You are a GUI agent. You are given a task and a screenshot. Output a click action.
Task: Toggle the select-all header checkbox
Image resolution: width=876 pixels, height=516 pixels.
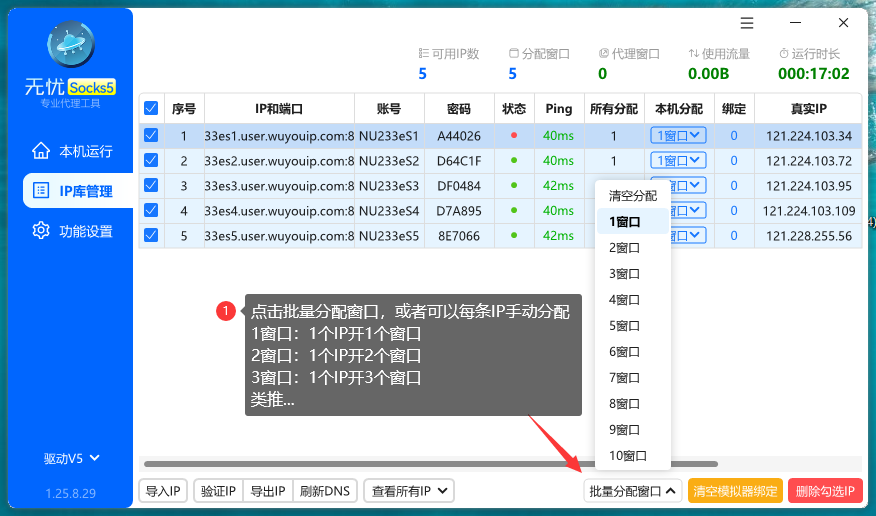tap(151, 108)
